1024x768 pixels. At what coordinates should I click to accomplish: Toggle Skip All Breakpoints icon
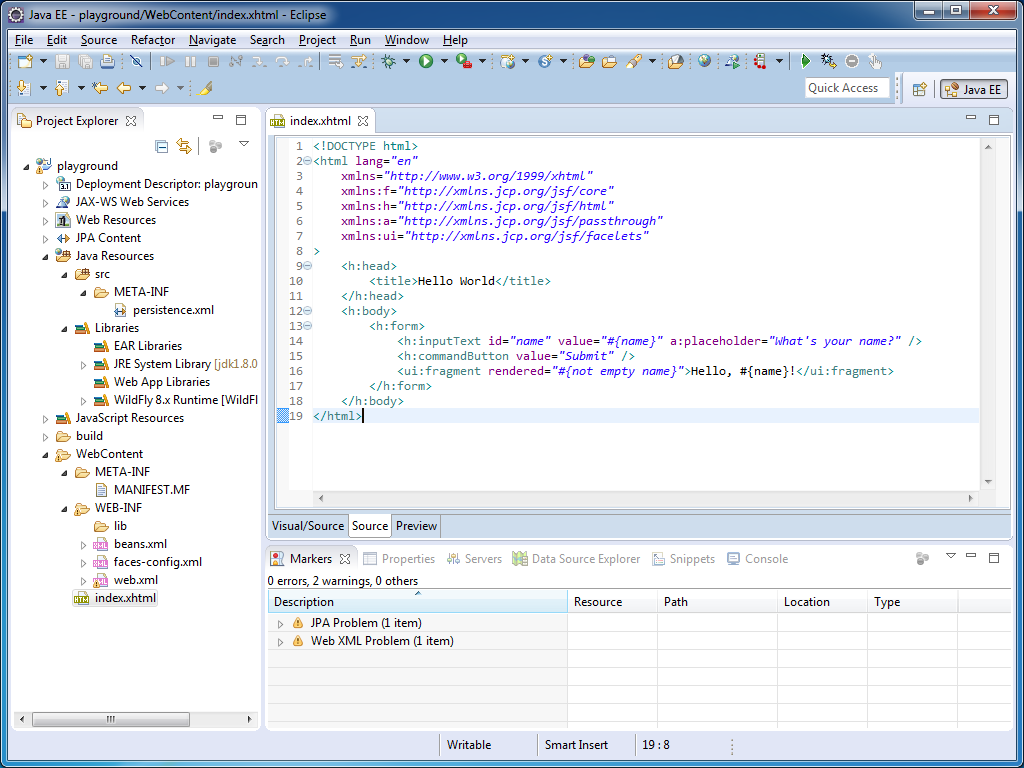coord(136,62)
